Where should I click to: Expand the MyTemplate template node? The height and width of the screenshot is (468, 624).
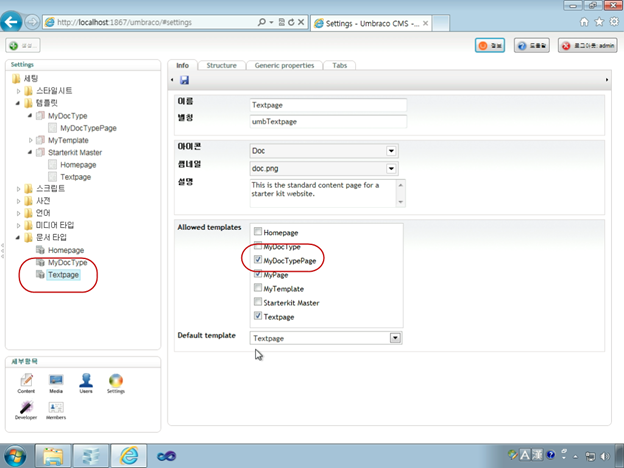tap(30, 140)
